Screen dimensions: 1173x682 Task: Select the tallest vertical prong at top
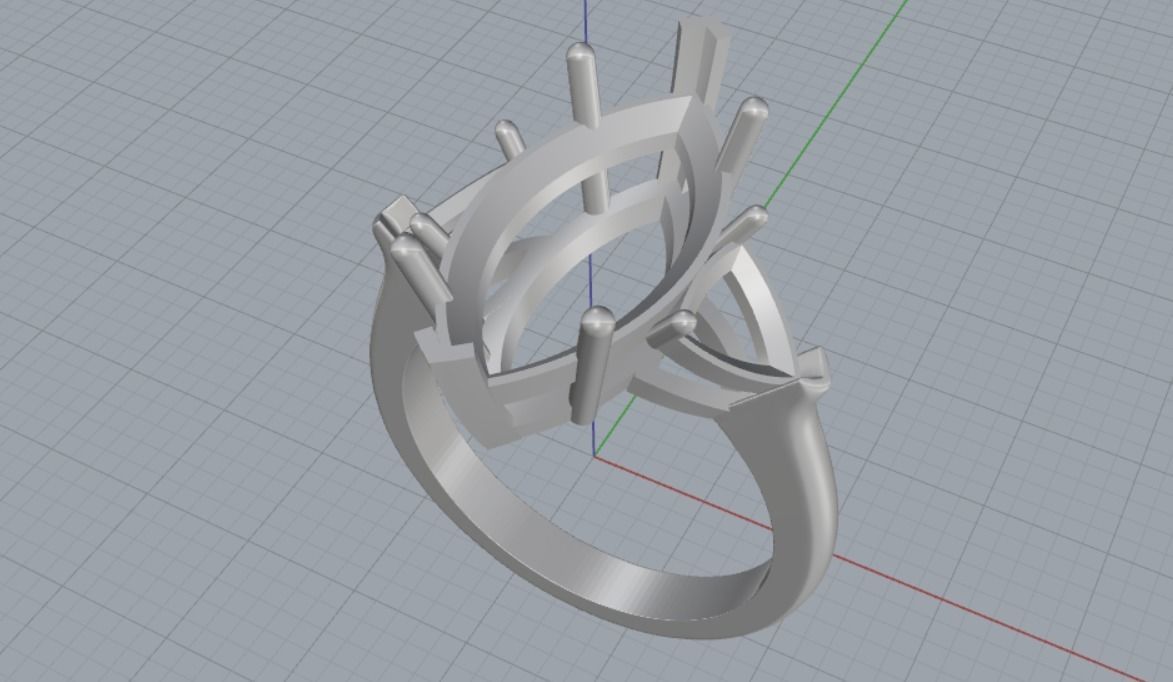point(584,86)
